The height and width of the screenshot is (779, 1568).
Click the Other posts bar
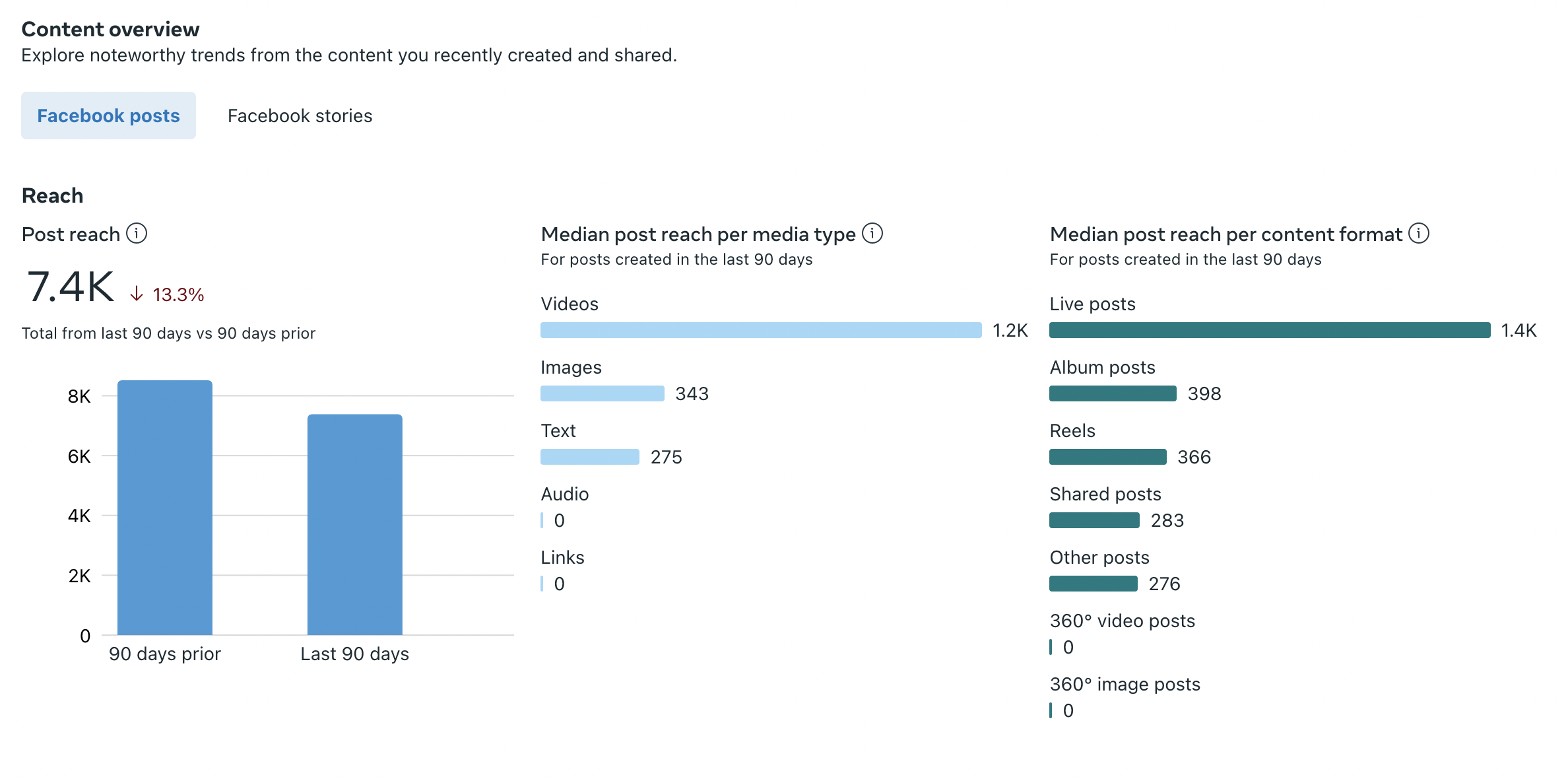point(1093,584)
